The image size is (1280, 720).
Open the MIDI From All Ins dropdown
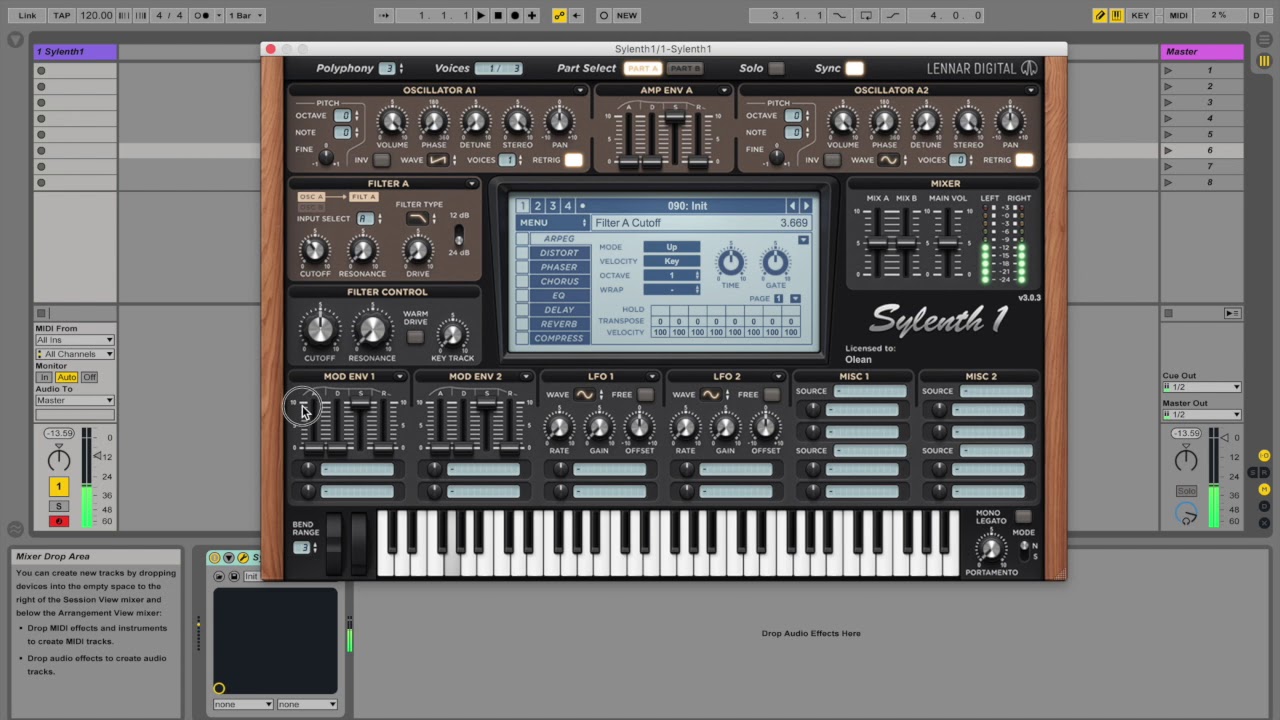75,340
